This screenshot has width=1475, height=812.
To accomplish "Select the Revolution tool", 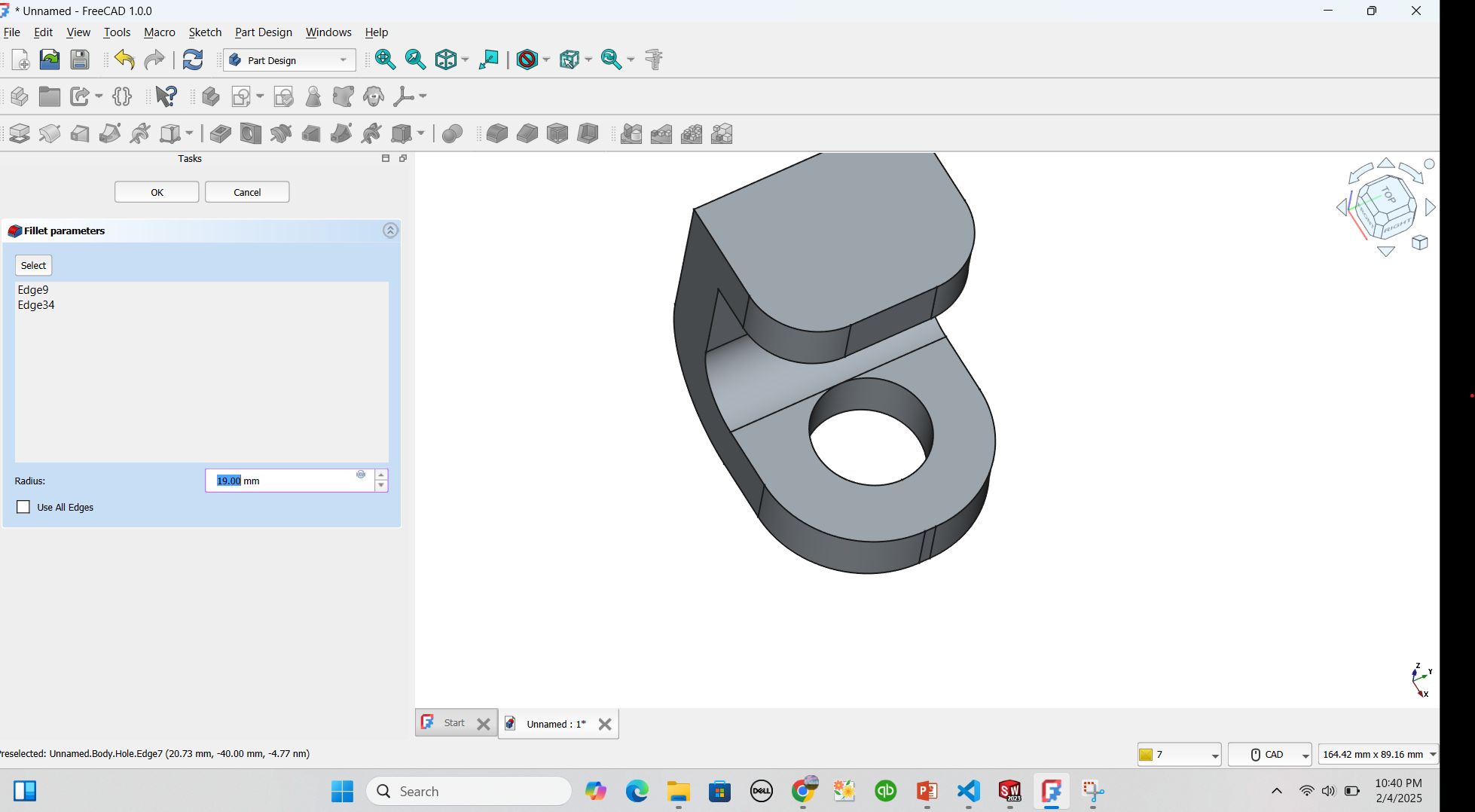I will point(50,134).
